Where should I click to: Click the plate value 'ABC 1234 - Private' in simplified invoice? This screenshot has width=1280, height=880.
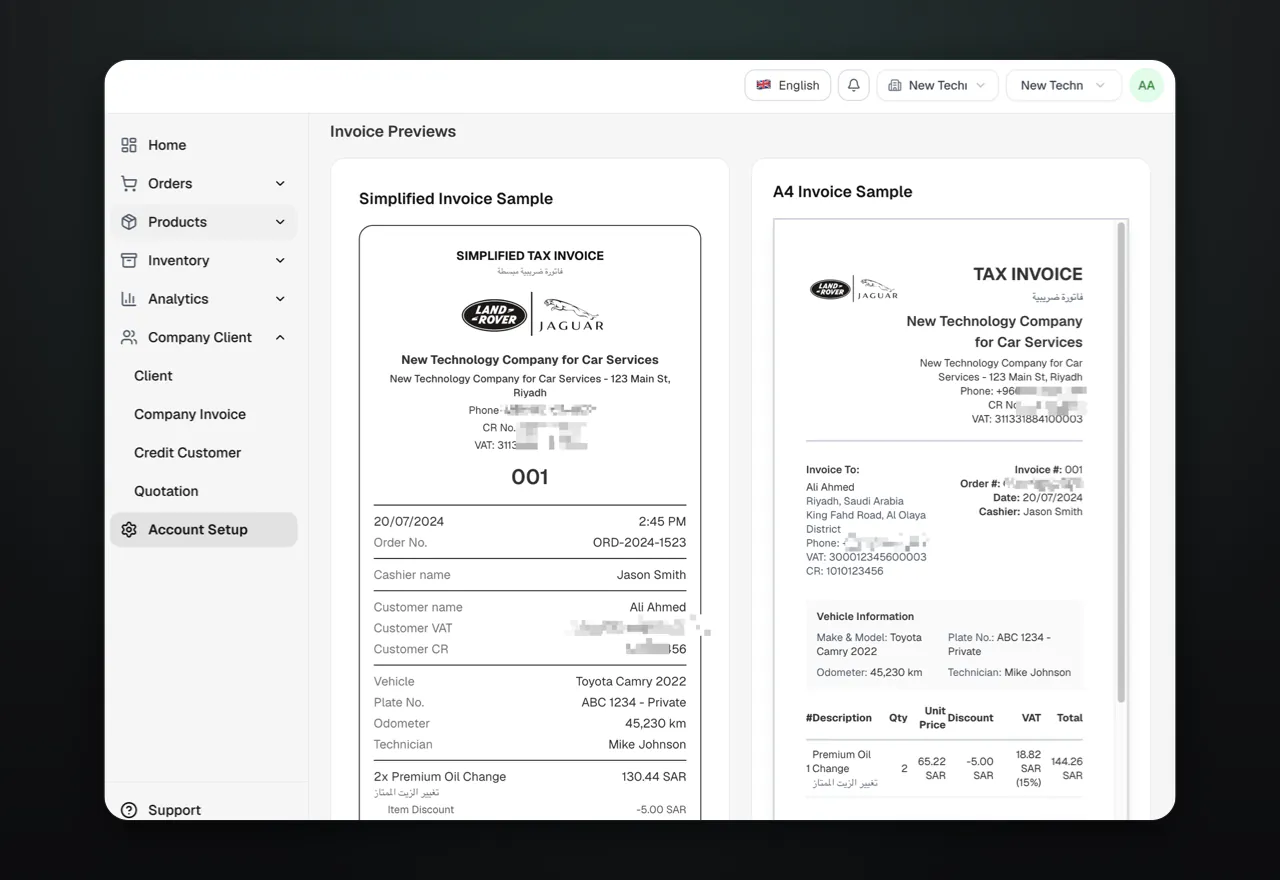point(634,703)
